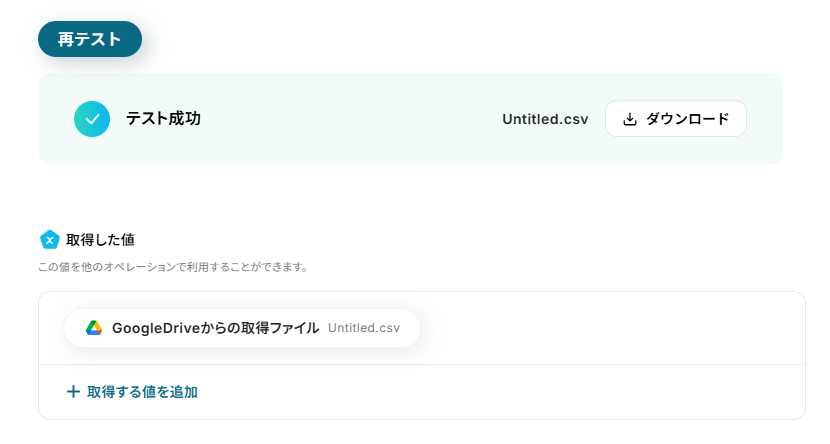Open the 取得する値を追加 link
The height and width of the screenshot is (444, 830).
(142, 392)
